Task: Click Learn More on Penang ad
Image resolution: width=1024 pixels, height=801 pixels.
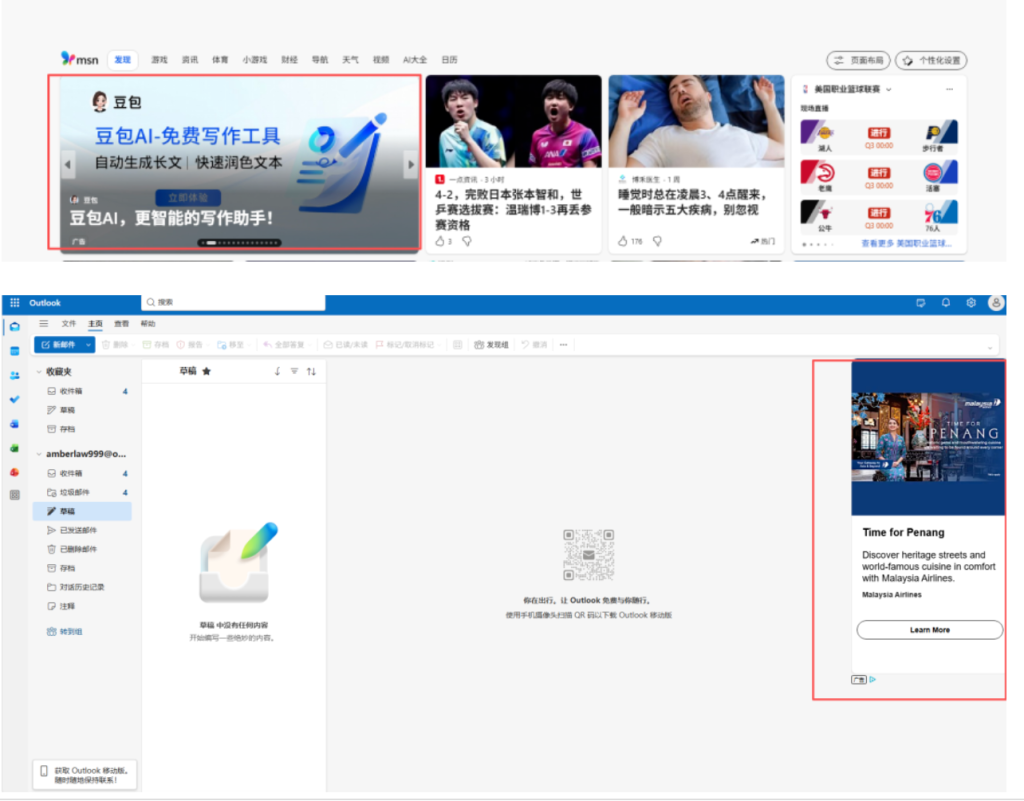Action: pos(929,630)
